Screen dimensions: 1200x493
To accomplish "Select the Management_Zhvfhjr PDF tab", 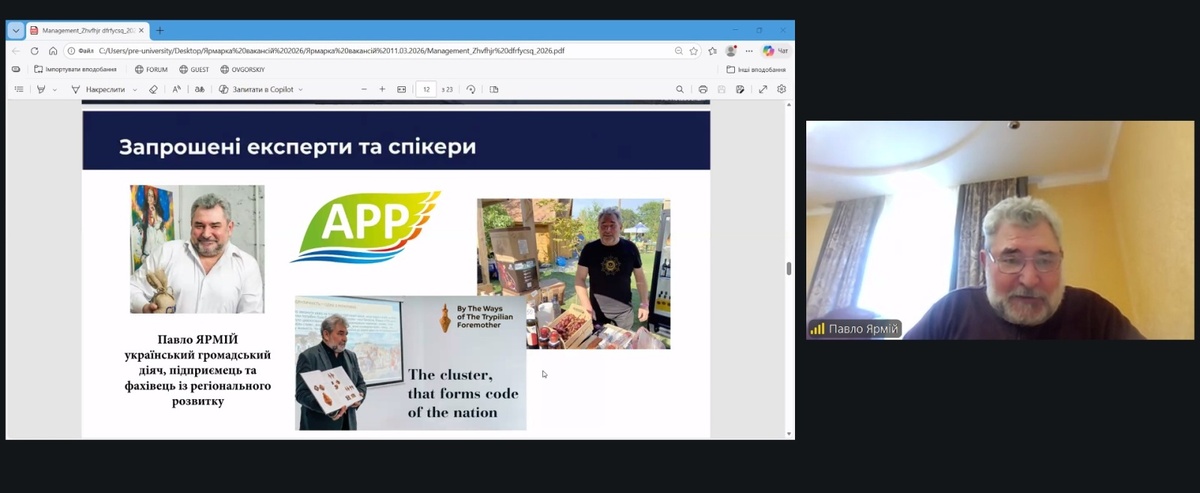I will [85, 31].
